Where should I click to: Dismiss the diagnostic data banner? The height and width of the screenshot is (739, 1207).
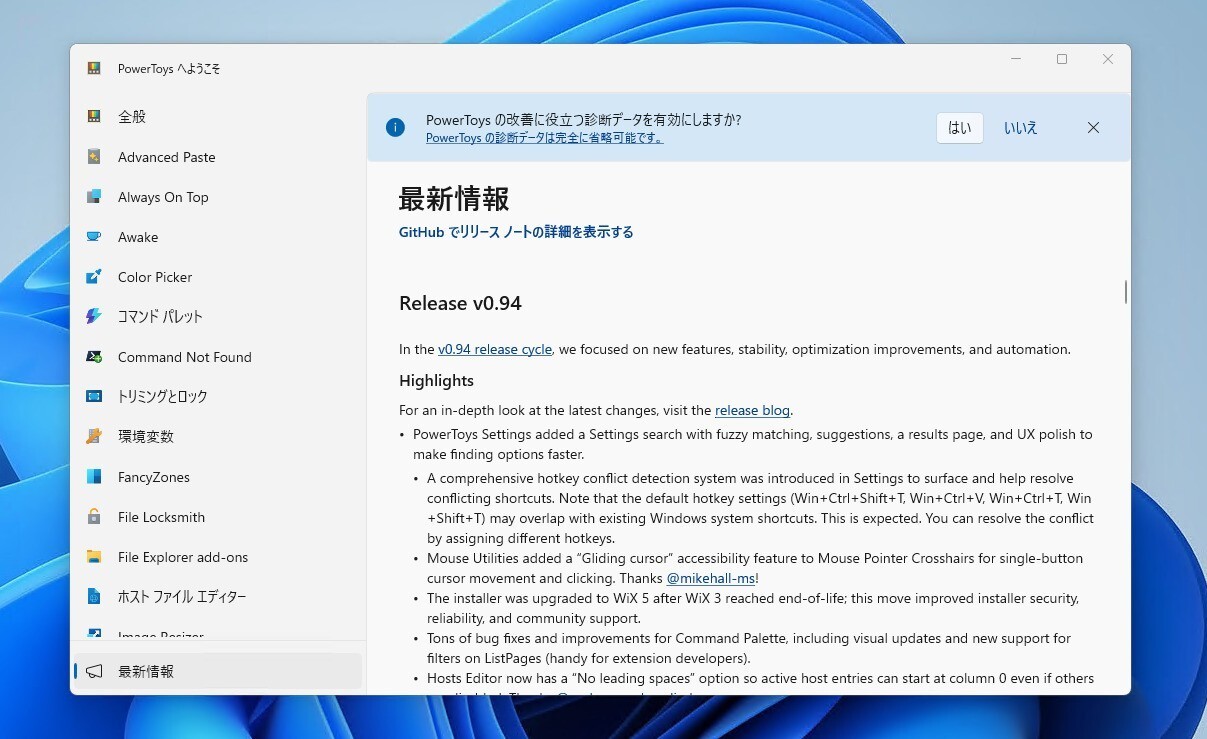(x=1093, y=128)
